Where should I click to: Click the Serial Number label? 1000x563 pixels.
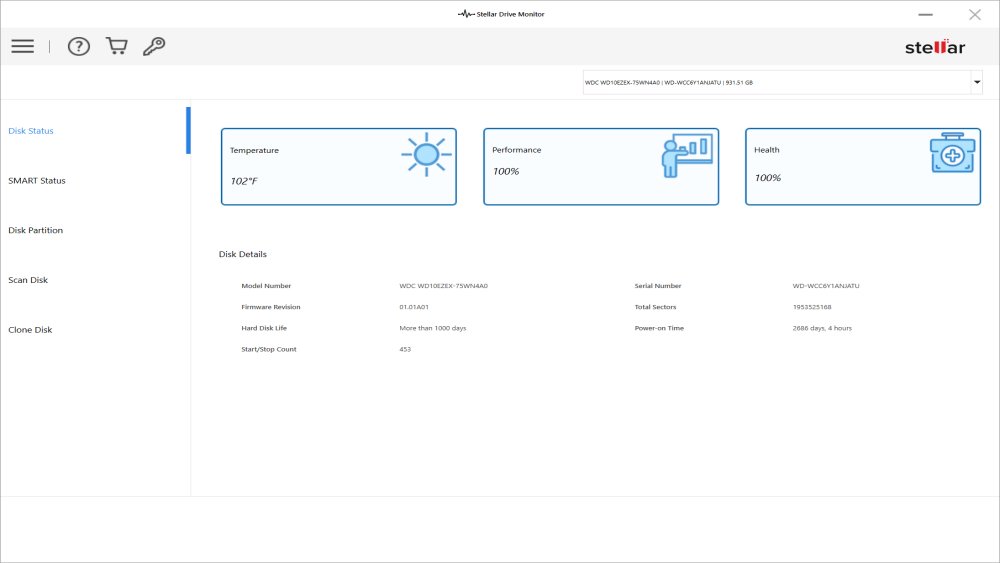[x=658, y=286]
